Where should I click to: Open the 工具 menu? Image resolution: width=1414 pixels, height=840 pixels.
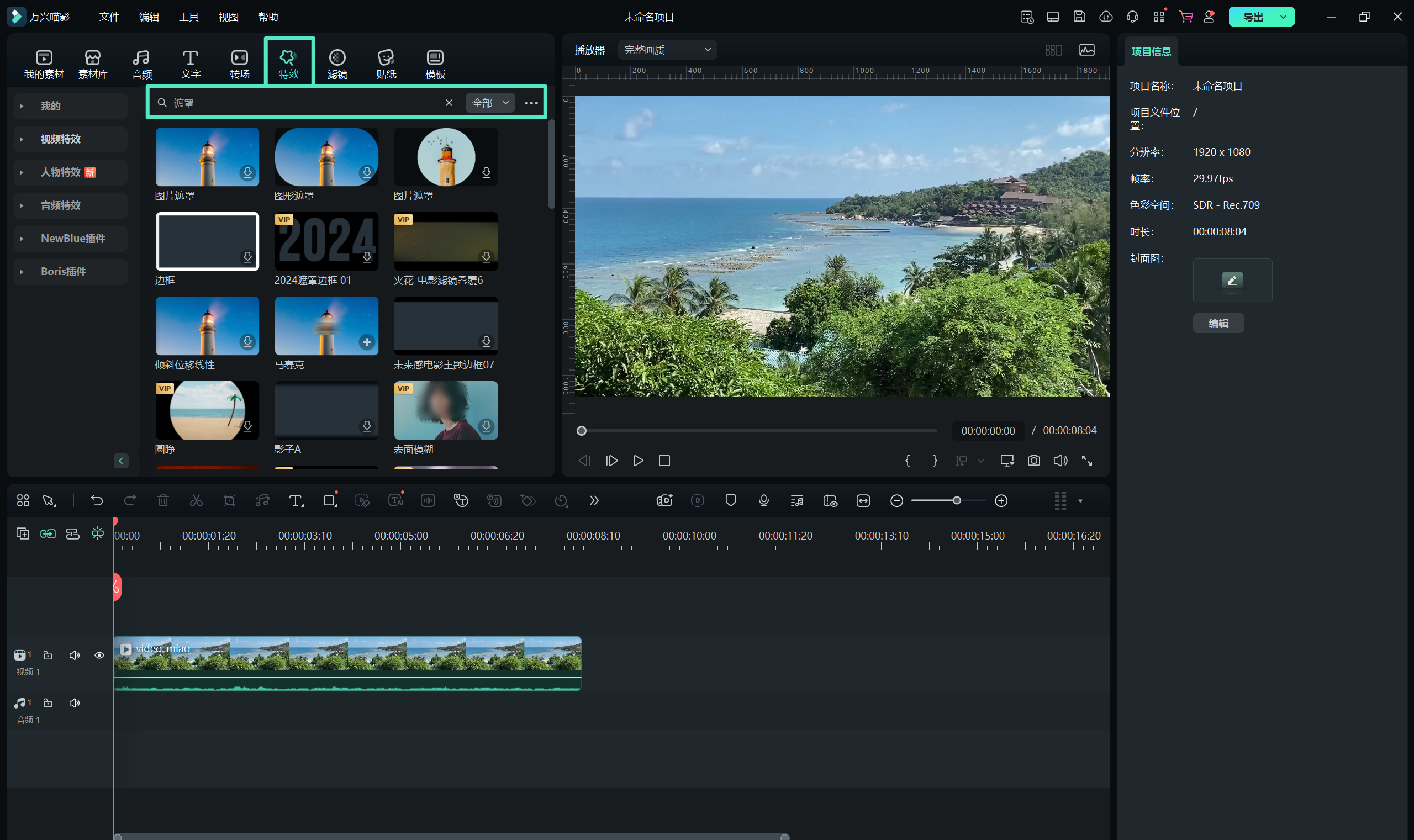click(x=188, y=17)
